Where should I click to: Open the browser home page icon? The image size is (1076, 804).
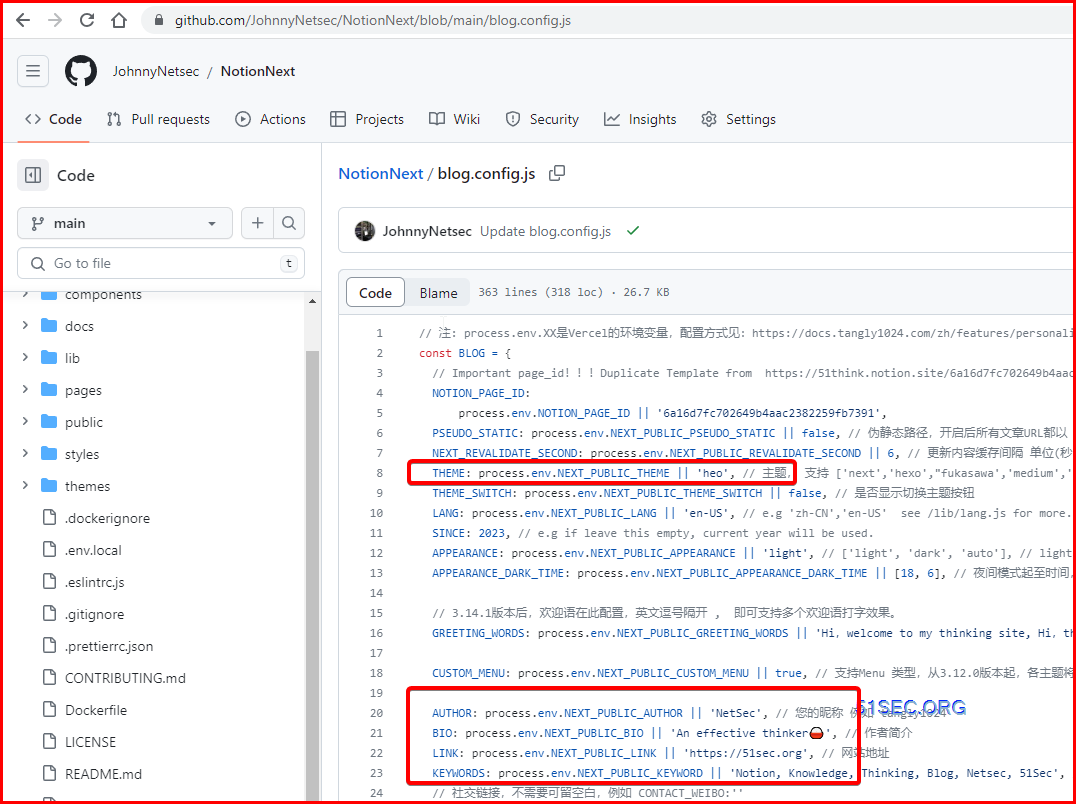[x=119, y=20]
